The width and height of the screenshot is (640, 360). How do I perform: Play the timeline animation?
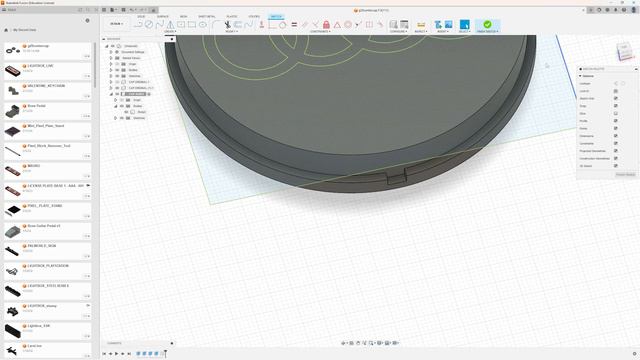[x=116, y=354]
